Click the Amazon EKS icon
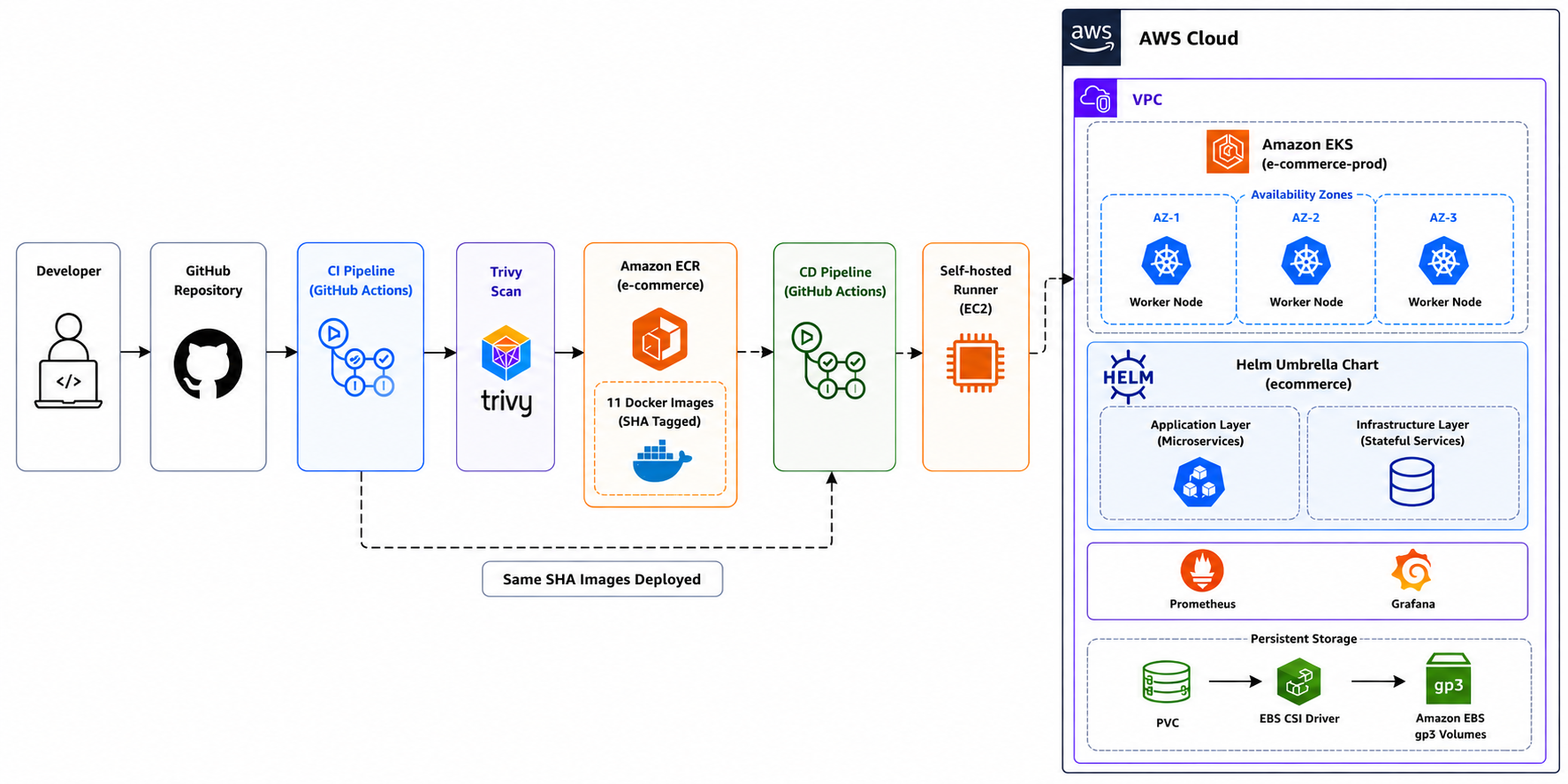Viewport: 1568px width, 784px height. [x=1228, y=152]
